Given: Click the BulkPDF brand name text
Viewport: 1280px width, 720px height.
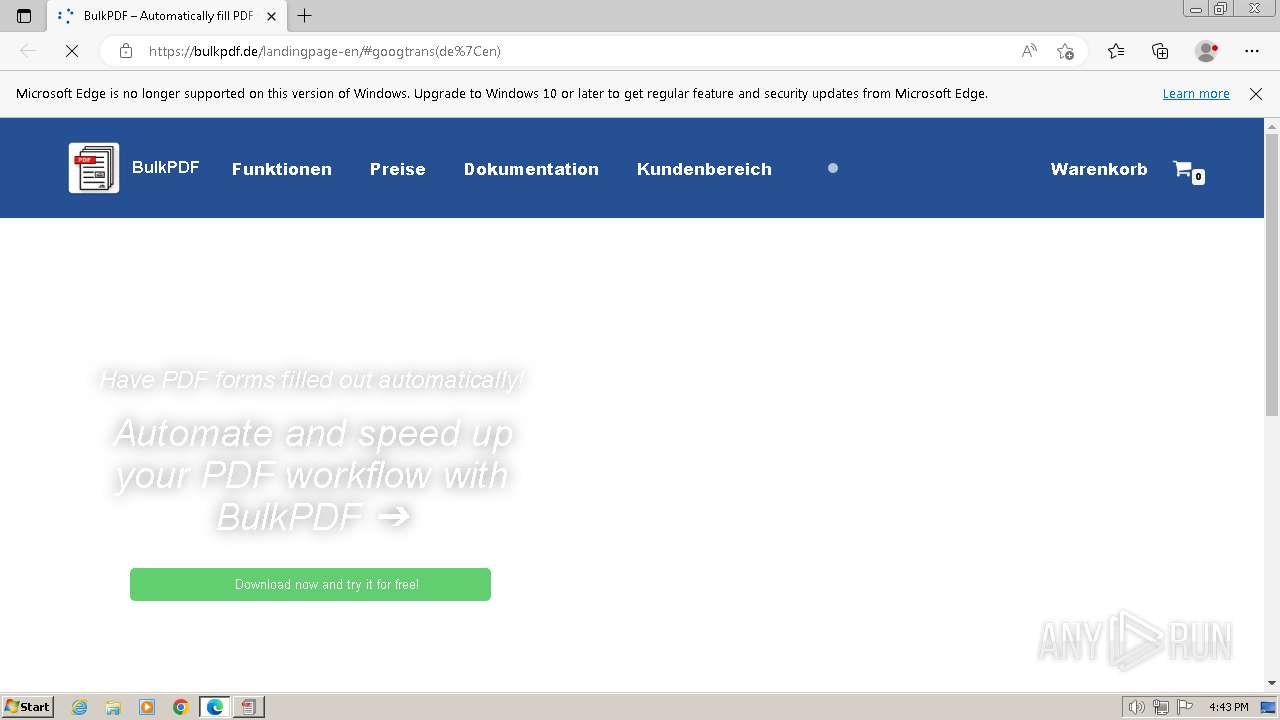Looking at the screenshot, I should [165, 167].
